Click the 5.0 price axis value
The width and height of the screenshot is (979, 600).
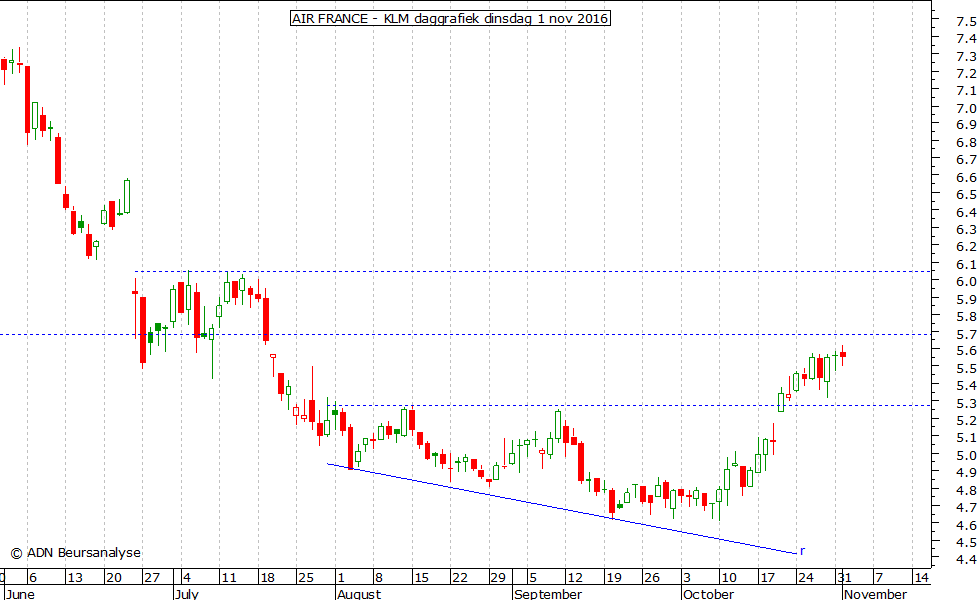[966, 456]
